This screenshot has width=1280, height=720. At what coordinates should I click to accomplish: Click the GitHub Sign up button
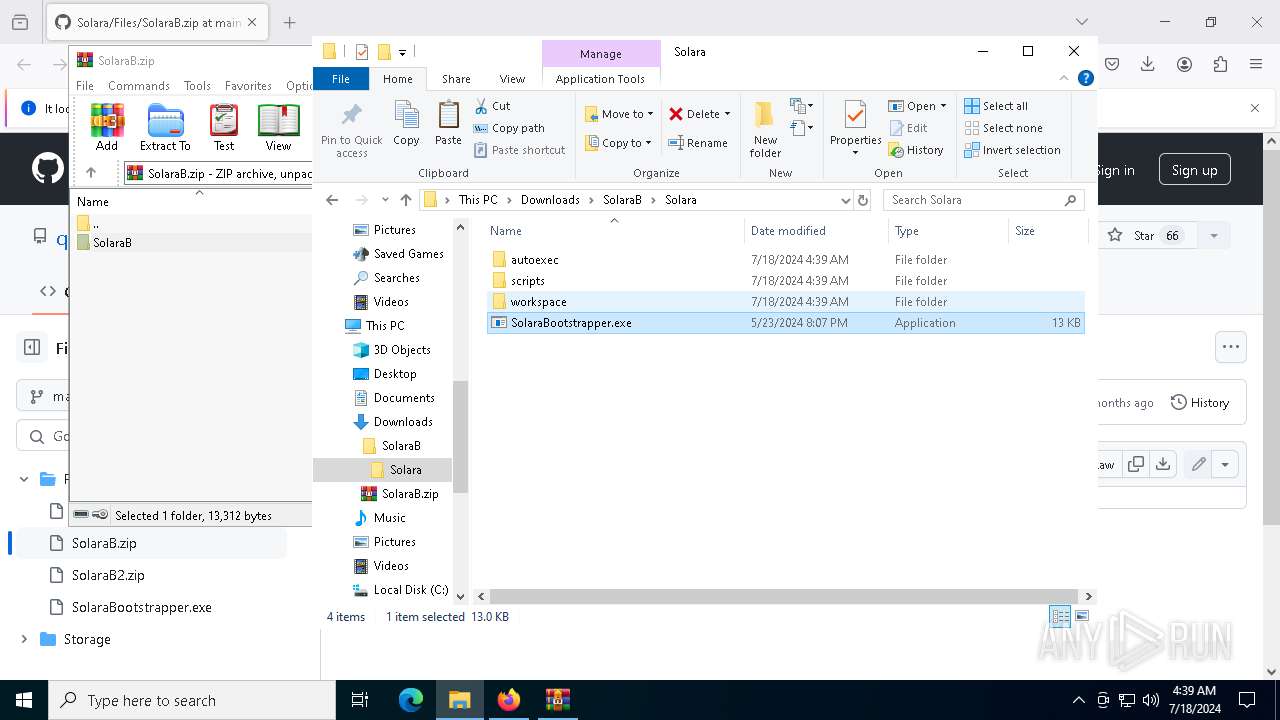click(x=1194, y=170)
